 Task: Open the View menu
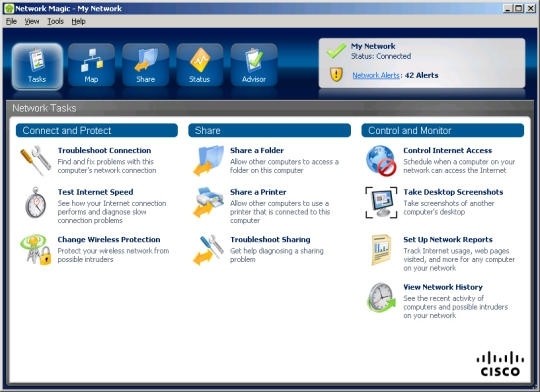pos(32,21)
